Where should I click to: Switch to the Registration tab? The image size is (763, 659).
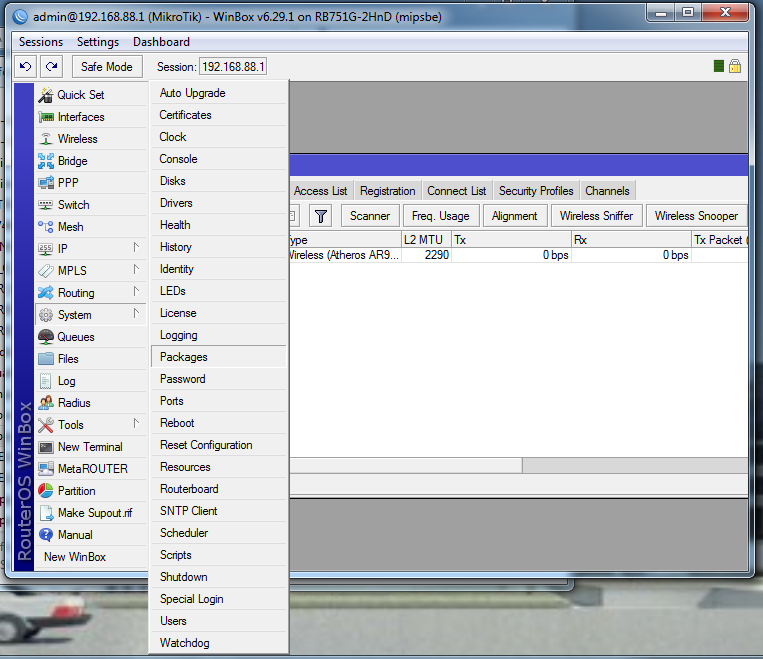pyautogui.click(x=388, y=191)
